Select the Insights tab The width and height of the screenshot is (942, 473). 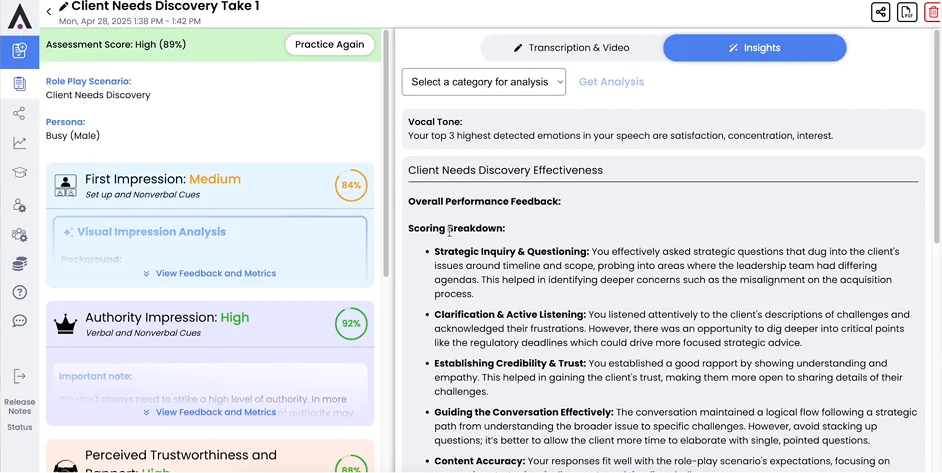coord(754,48)
